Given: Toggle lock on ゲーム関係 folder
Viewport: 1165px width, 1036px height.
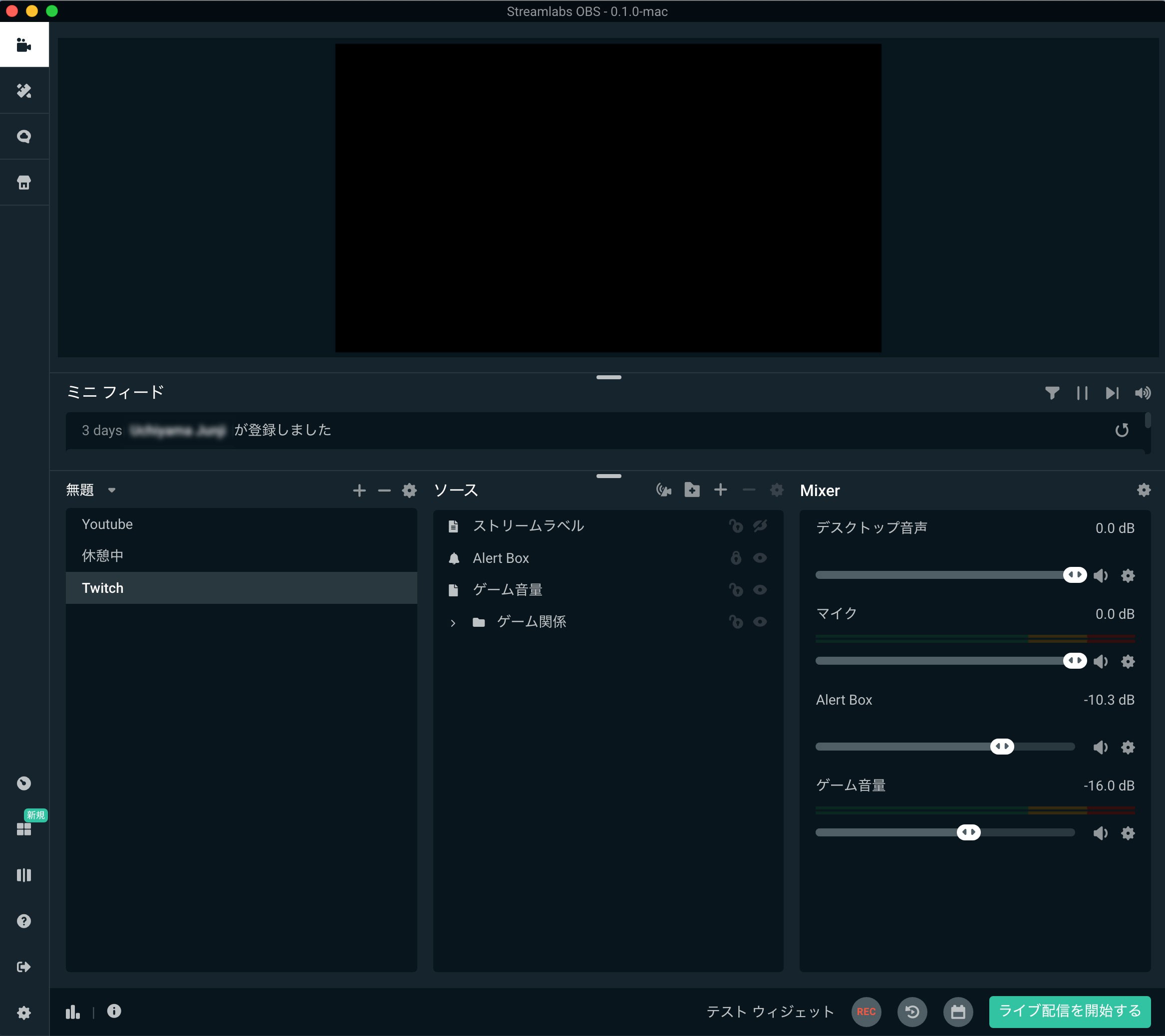Looking at the screenshot, I should pos(736,622).
